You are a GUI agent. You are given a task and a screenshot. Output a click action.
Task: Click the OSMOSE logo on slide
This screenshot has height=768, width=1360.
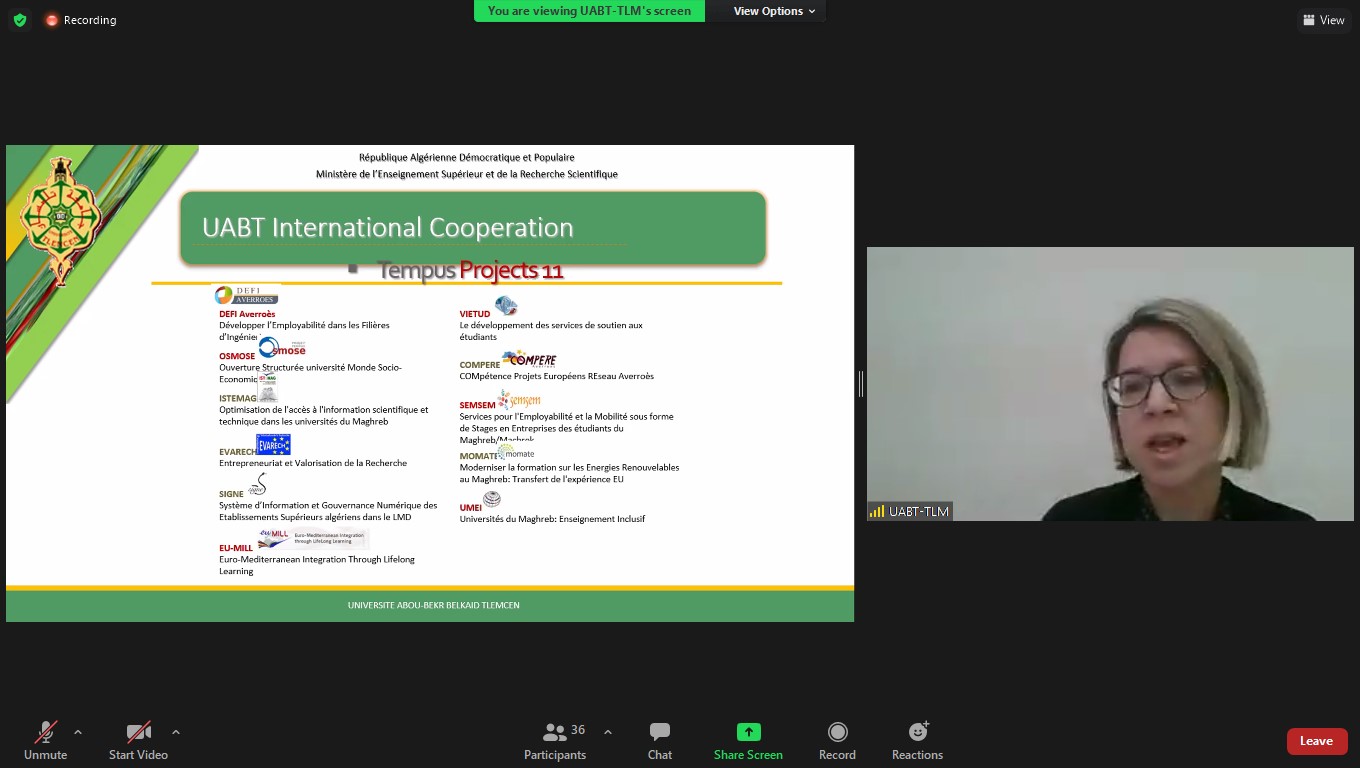tap(282, 347)
